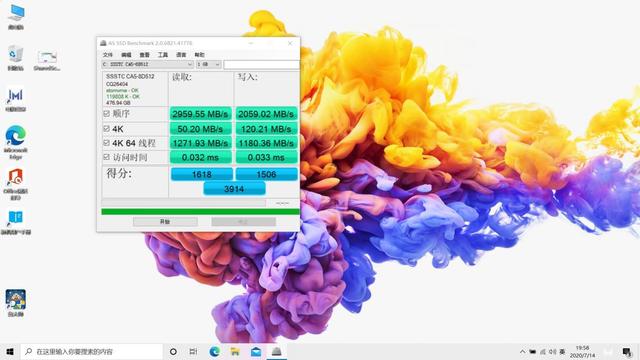Click the drive name SSSTC CA5-8D512 text

pyautogui.click(x=130, y=76)
